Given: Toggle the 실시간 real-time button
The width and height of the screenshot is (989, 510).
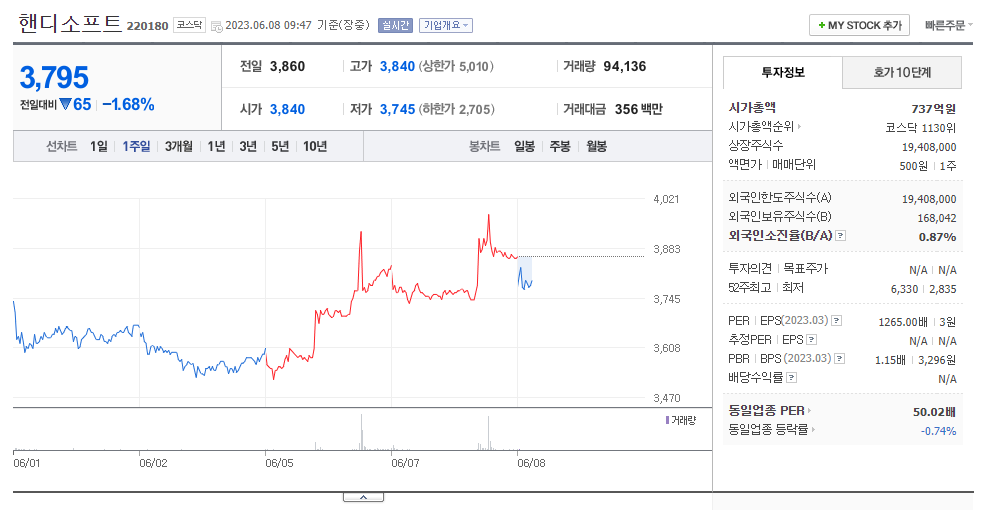Looking at the screenshot, I should click(x=395, y=25).
